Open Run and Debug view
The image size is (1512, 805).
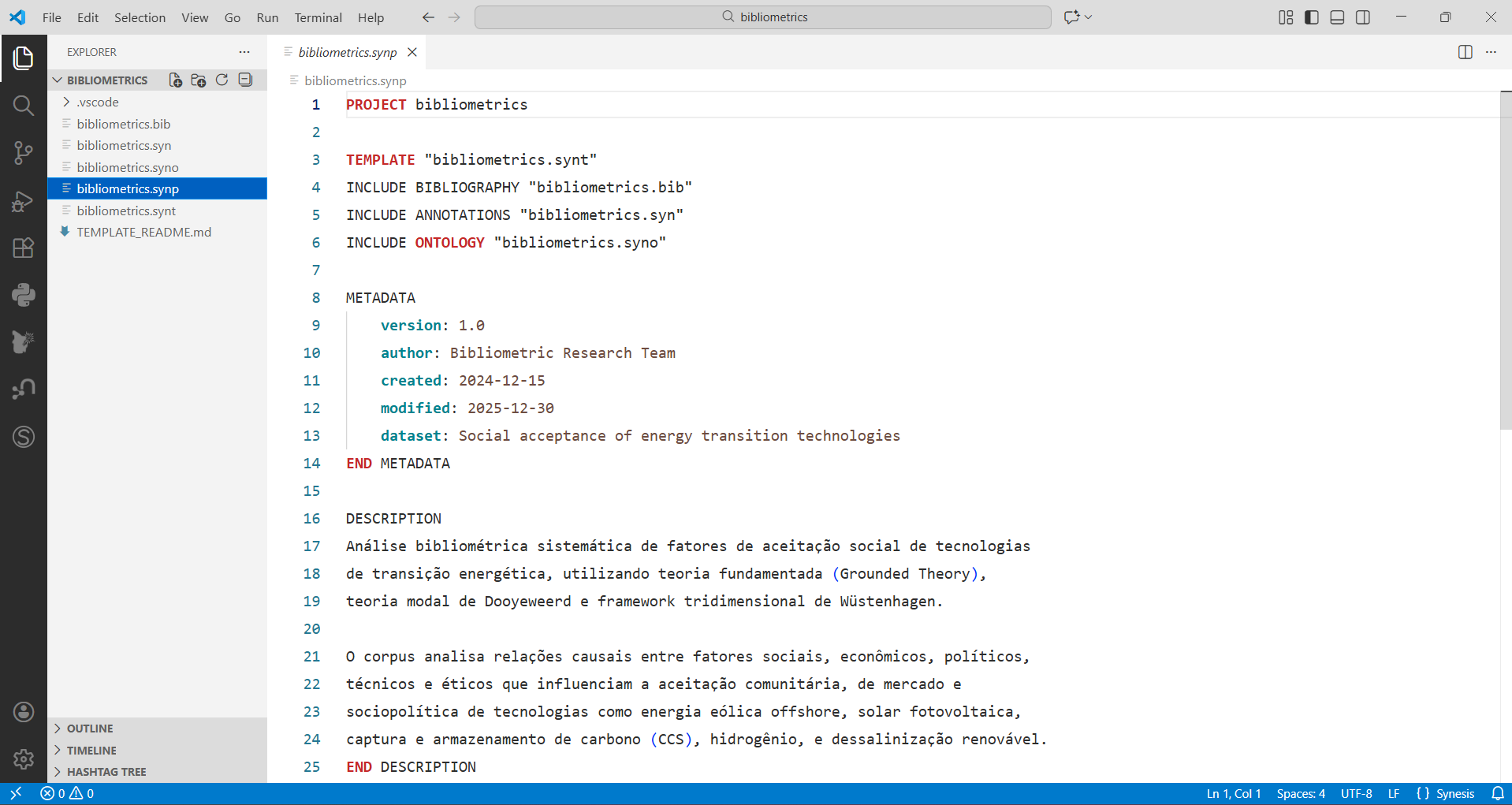(x=24, y=201)
